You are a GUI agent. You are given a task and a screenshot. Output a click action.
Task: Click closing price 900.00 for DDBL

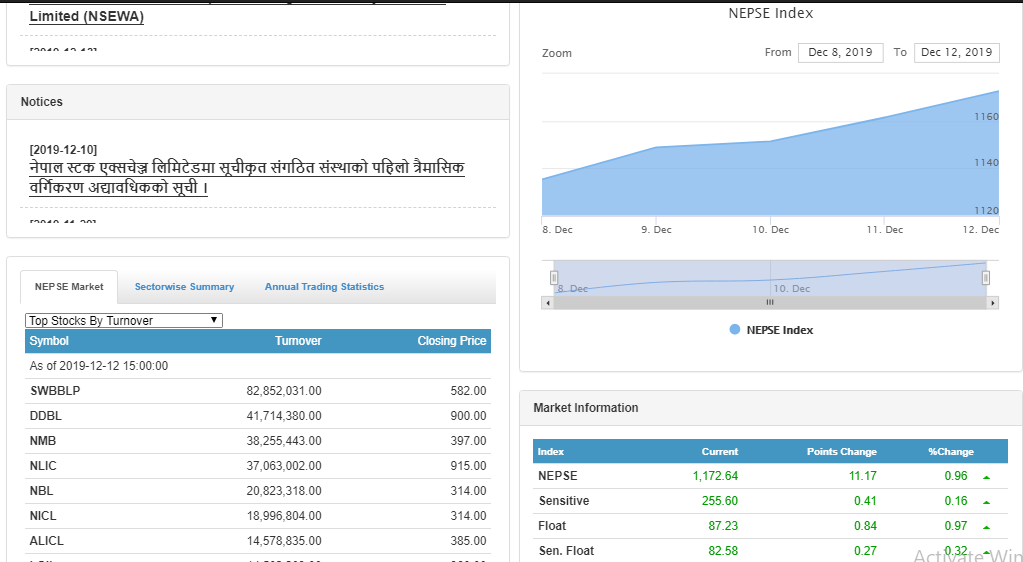click(x=468, y=416)
